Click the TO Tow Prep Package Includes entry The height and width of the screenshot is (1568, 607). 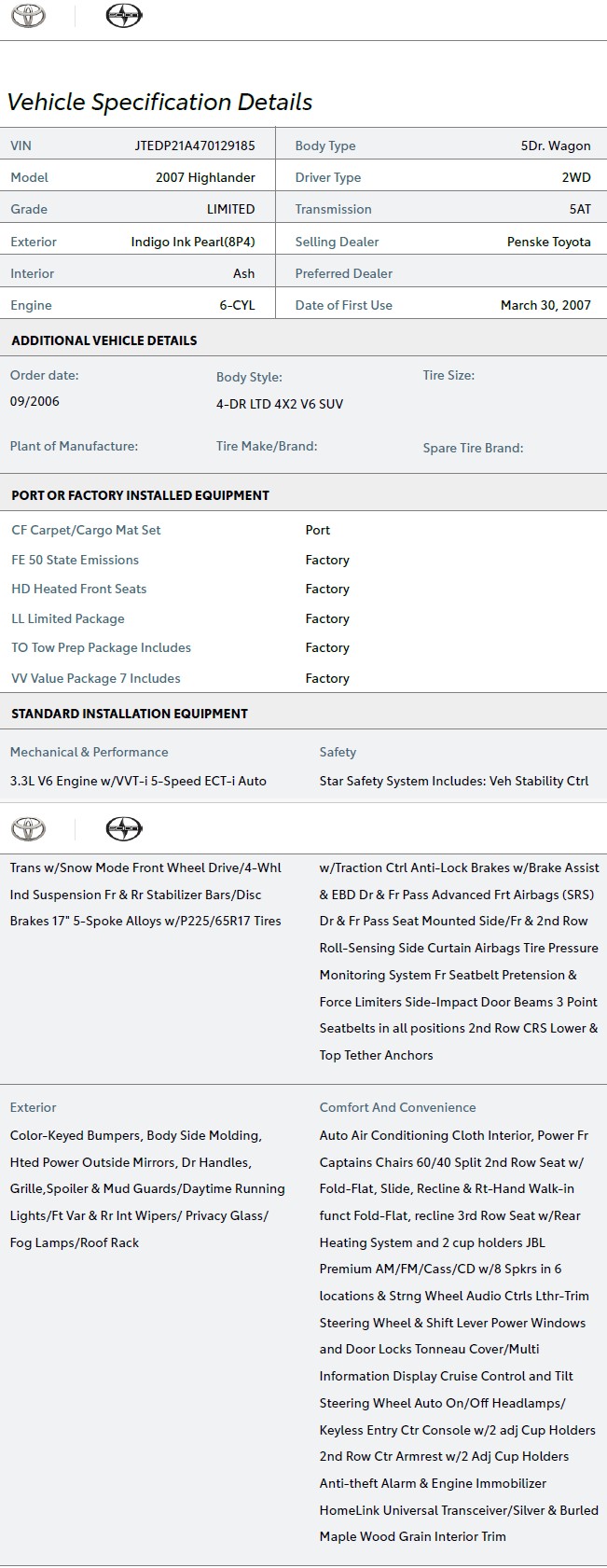point(101,647)
